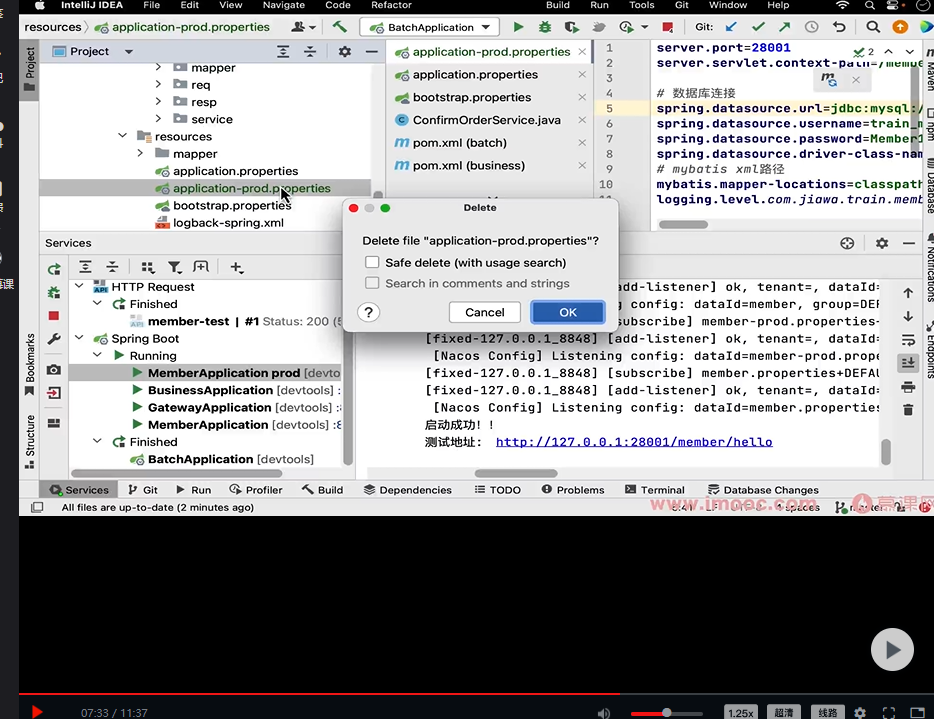
Task: Open the Profiler tool window tab
Action: [256, 490]
